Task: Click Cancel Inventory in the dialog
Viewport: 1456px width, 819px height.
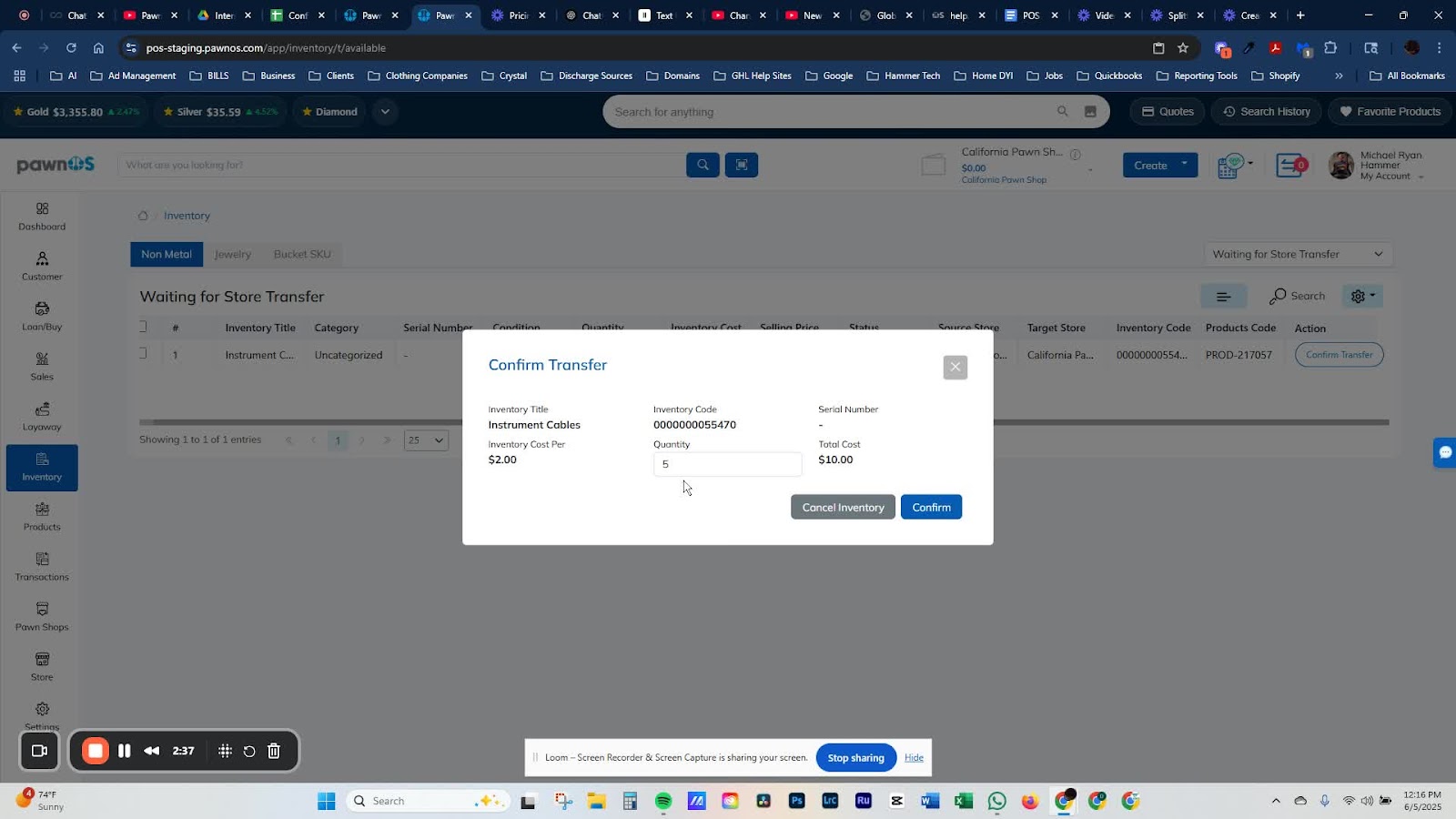Action: 843,507
